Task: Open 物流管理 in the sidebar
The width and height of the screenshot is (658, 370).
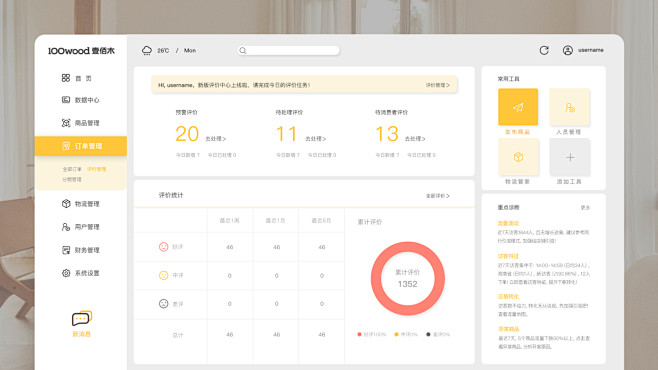Action: pyautogui.click(x=81, y=204)
